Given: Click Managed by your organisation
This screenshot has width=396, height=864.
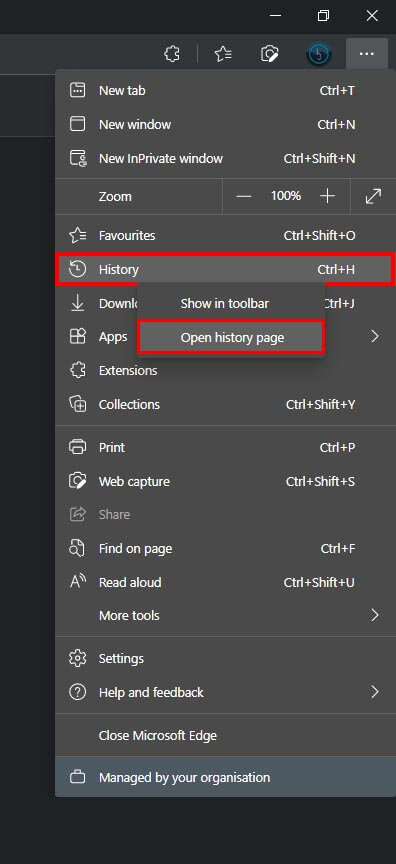Looking at the screenshot, I should coord(226,777).
